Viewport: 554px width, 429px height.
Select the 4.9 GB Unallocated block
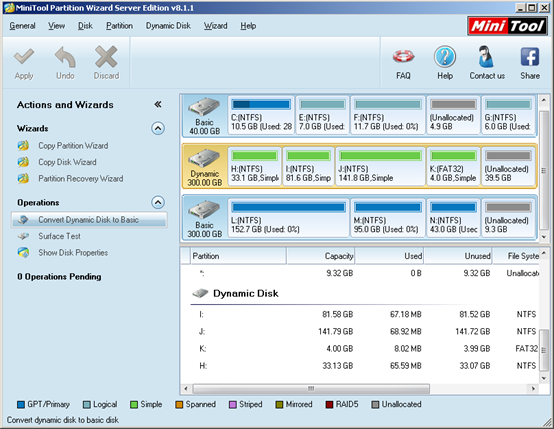tap(453, 115)
